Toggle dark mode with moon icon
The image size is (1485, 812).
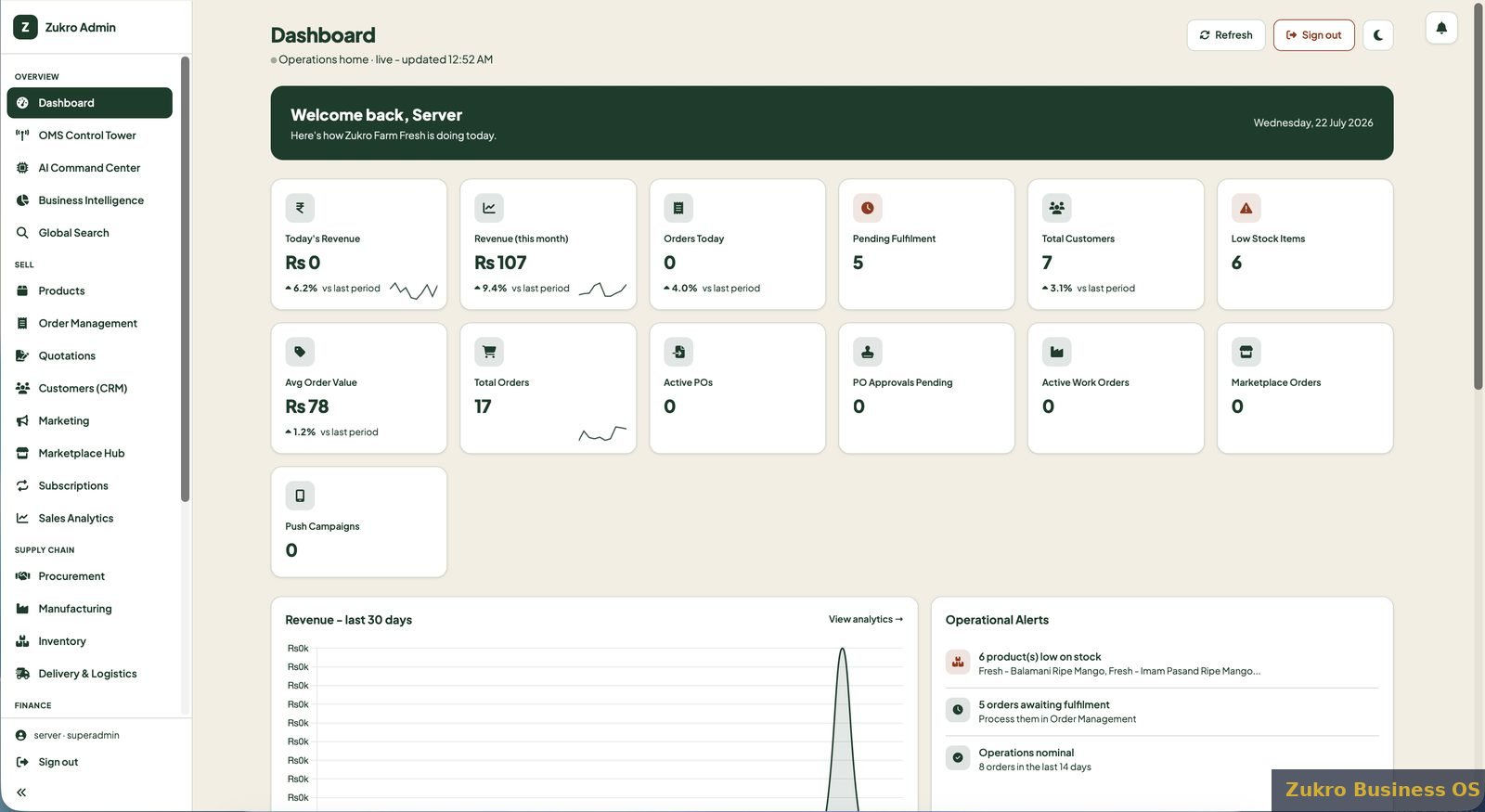point(1378,35)
